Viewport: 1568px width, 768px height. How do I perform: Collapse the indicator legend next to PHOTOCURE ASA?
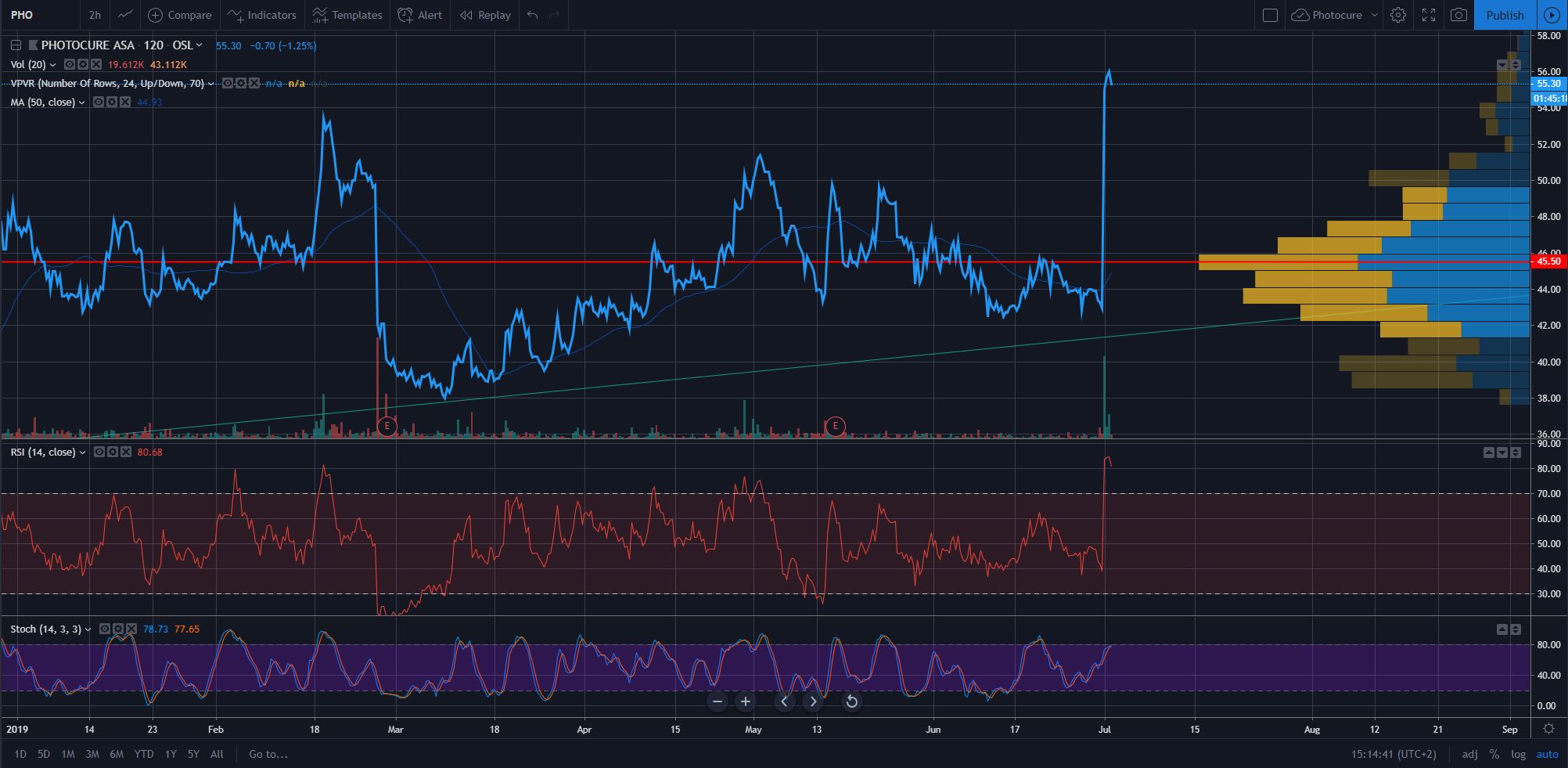click(16, 45)
